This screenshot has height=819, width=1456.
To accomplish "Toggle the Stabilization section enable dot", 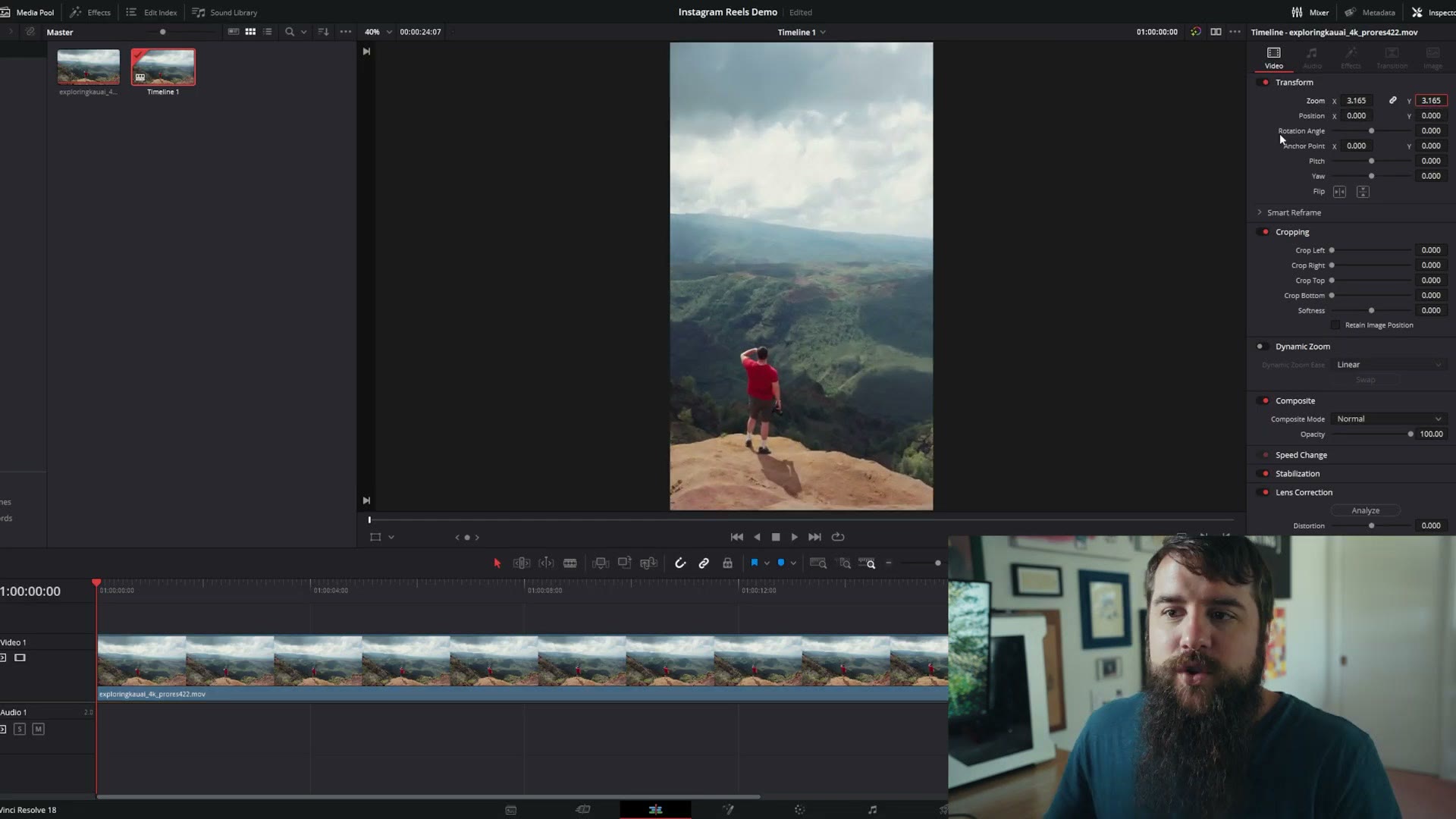I will pyautogui.click(x=1265, y=473).
